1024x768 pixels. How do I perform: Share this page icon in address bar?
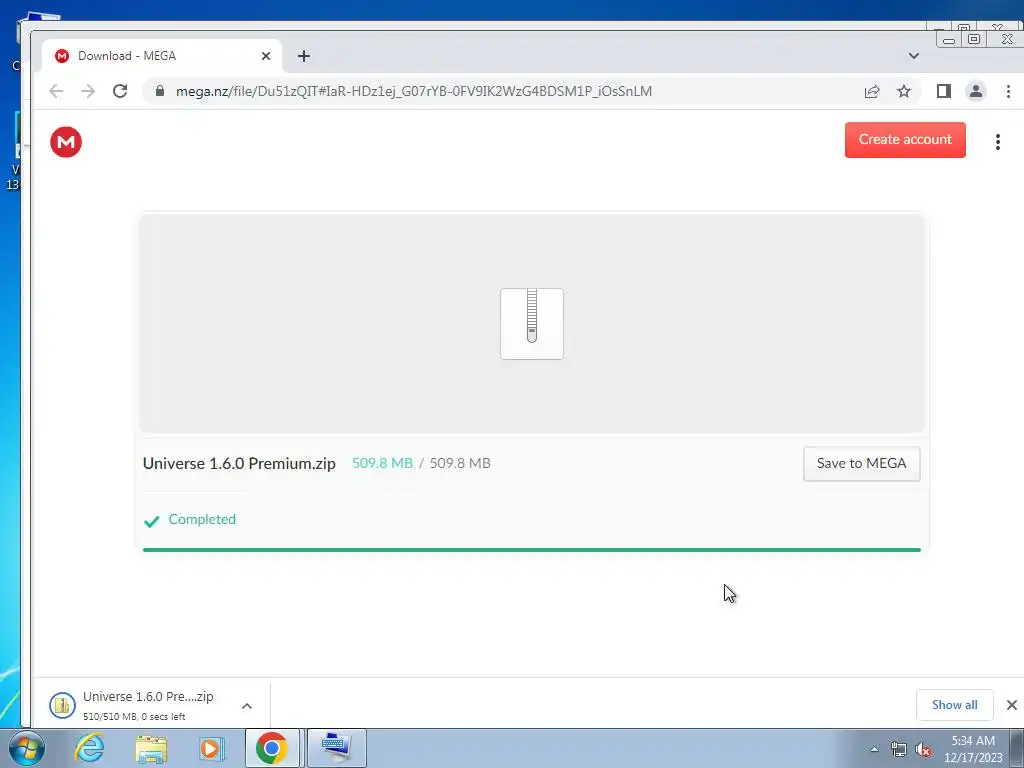click(872, 91)
